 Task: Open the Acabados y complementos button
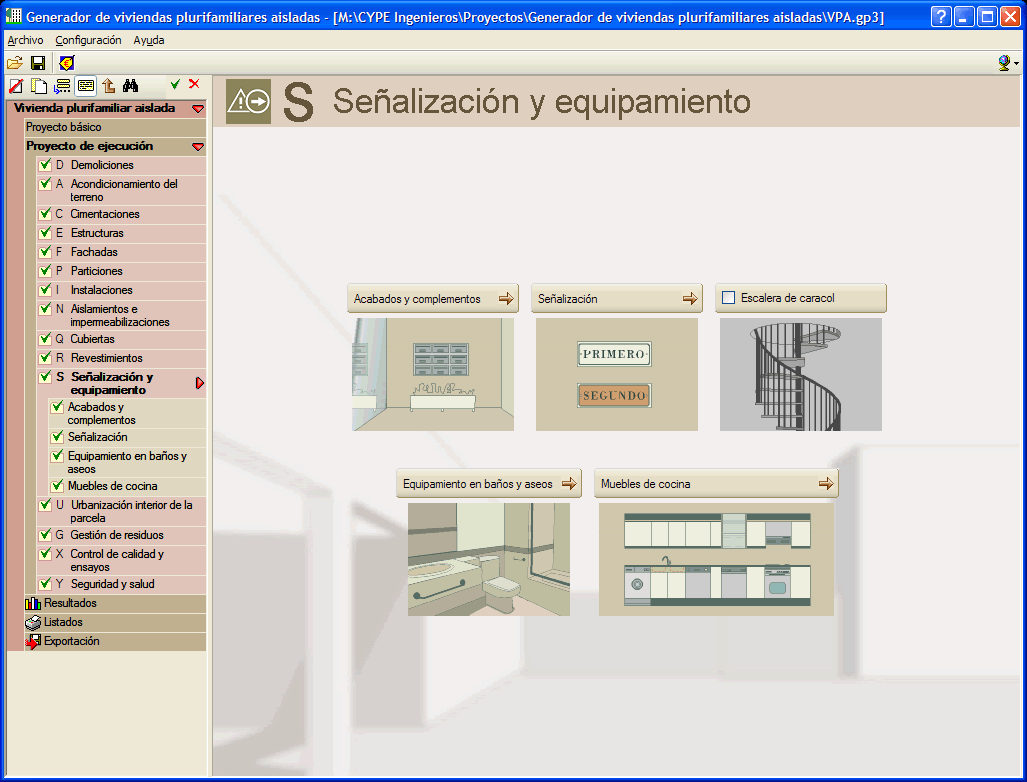[432, 299]
